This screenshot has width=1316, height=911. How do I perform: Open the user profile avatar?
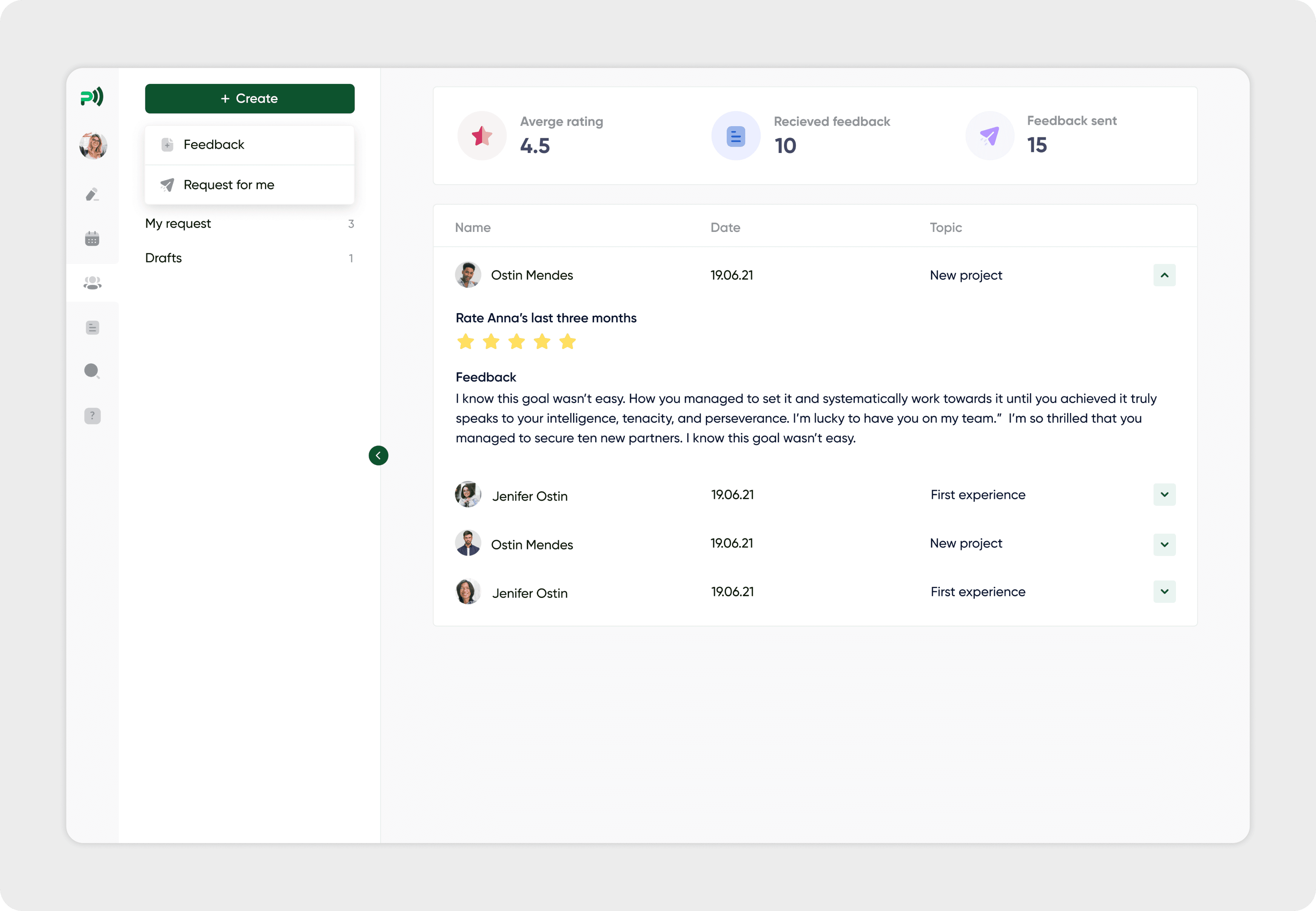tap(93, 145)
